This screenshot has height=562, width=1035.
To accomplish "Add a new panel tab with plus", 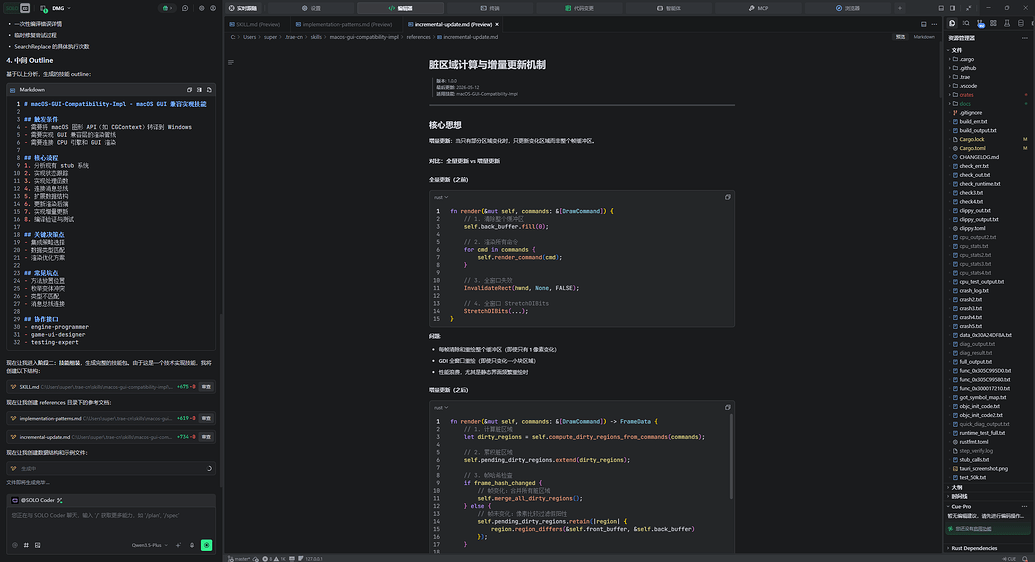I will (x=899, y=9).
